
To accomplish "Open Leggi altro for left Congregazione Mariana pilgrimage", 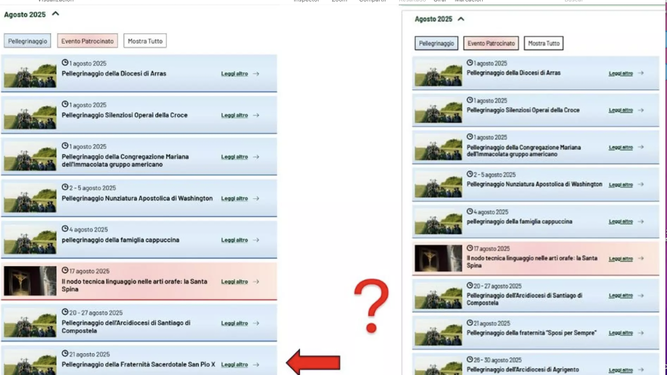I will click(234, 157).
